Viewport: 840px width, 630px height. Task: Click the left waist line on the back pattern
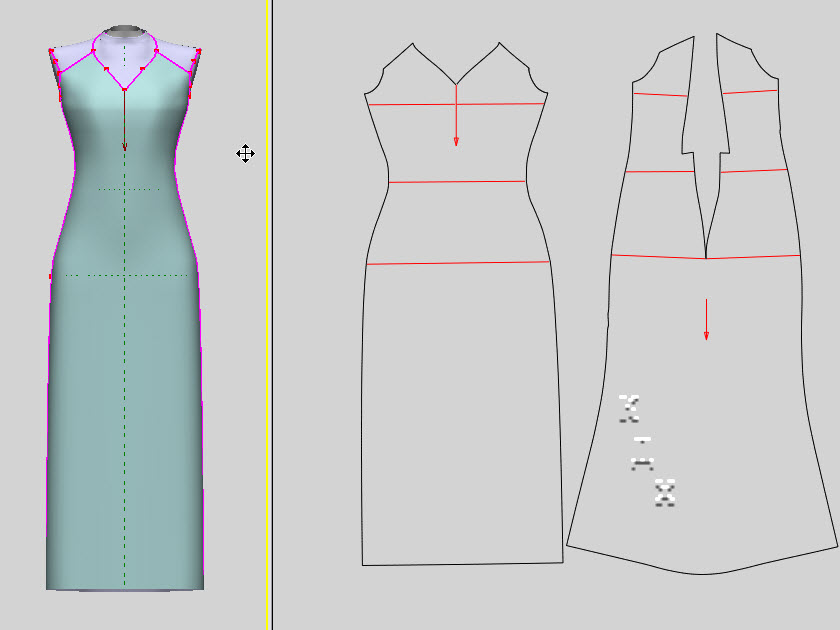659,171
